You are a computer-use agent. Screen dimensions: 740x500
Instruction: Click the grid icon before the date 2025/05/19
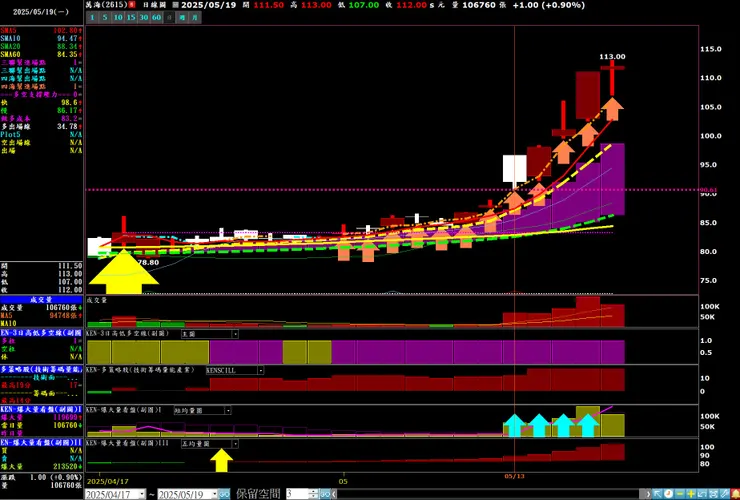175,5
